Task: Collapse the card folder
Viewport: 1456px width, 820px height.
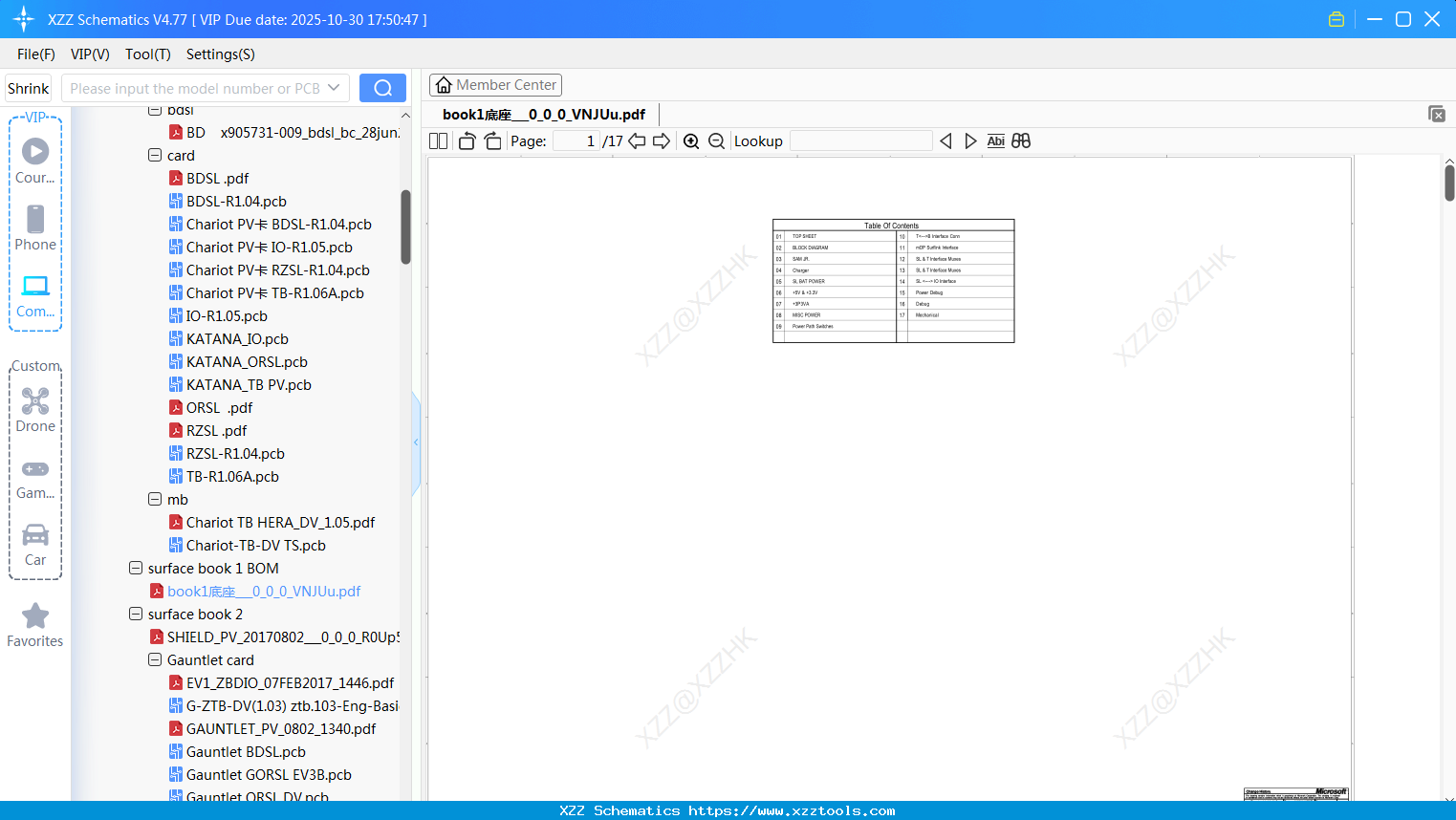Action: [x=155, y=155]
